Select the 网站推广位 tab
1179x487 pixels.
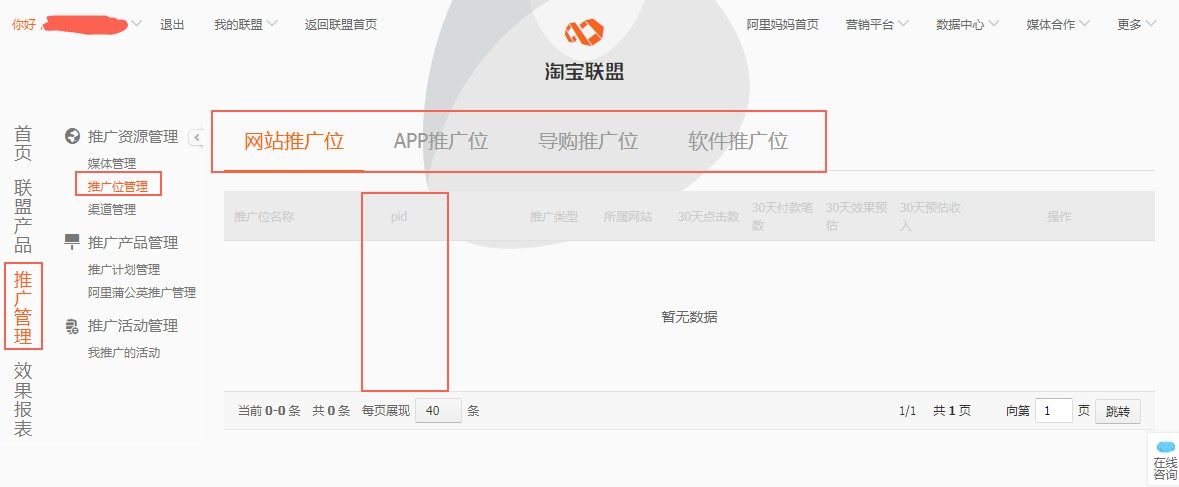click(x=294, y=141)
